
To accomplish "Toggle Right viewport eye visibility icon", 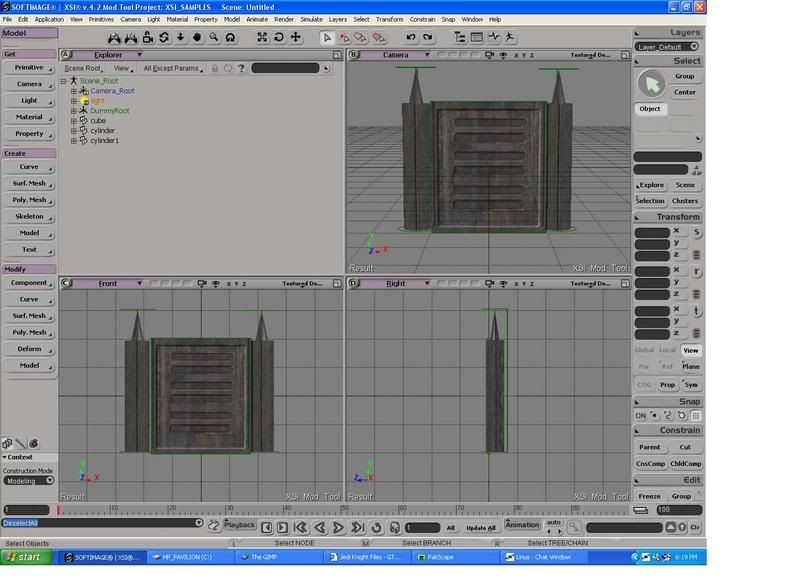I will (x=503, y=284).
